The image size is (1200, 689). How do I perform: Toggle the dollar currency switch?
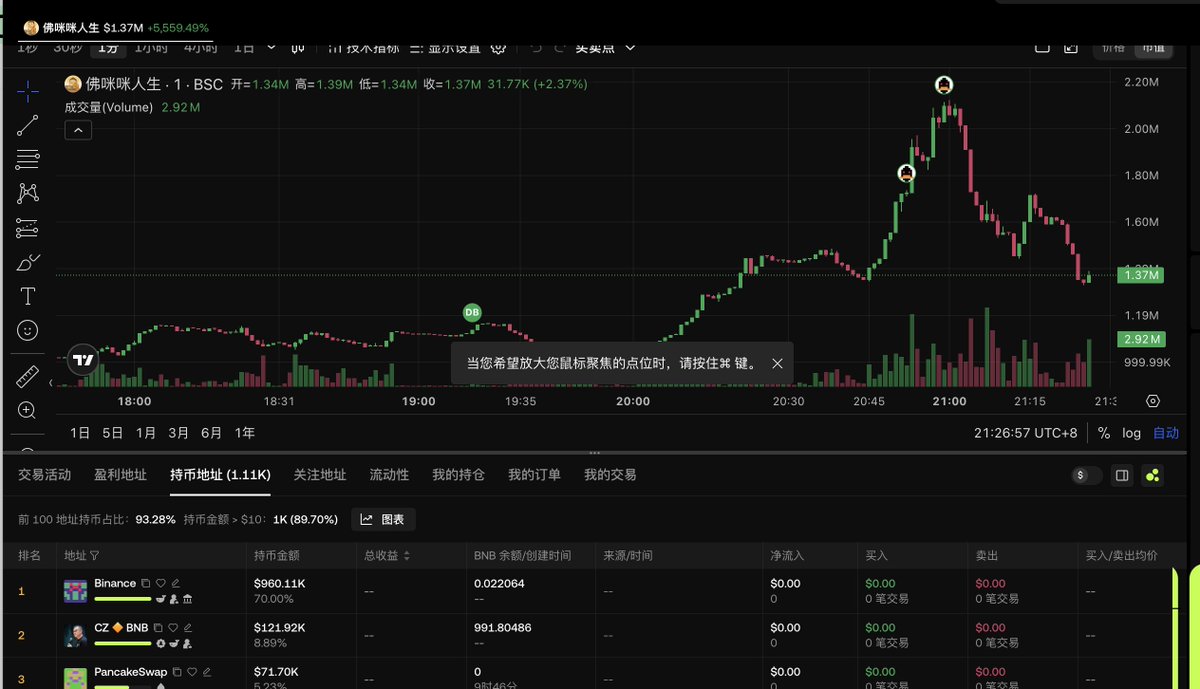tap(1086, 476)
